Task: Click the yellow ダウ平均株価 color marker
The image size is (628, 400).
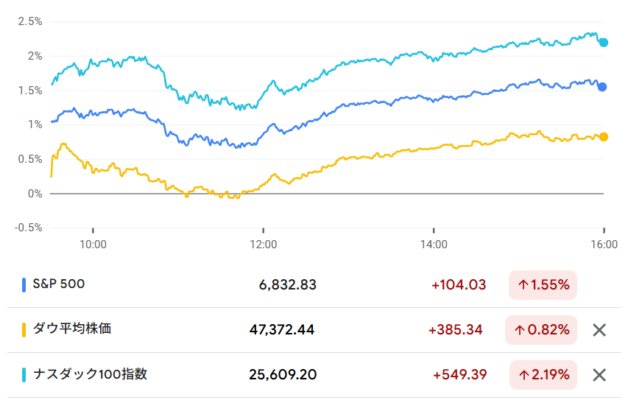Action: click(x=24, y=330)
